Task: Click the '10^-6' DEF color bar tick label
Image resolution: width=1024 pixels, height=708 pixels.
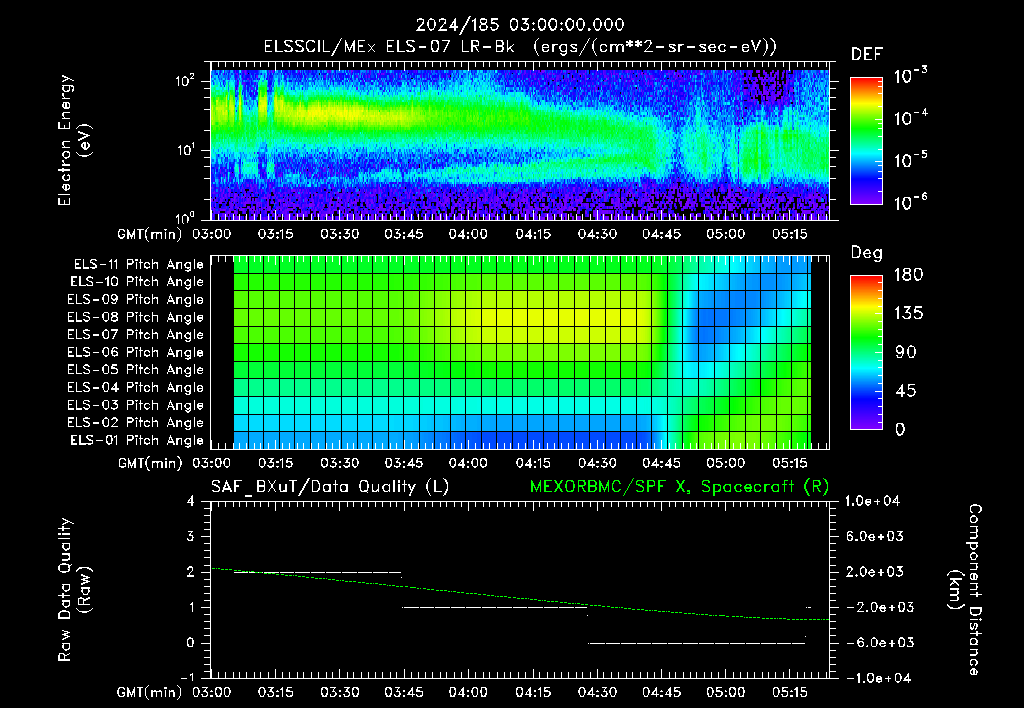Action: click(910, 202)
